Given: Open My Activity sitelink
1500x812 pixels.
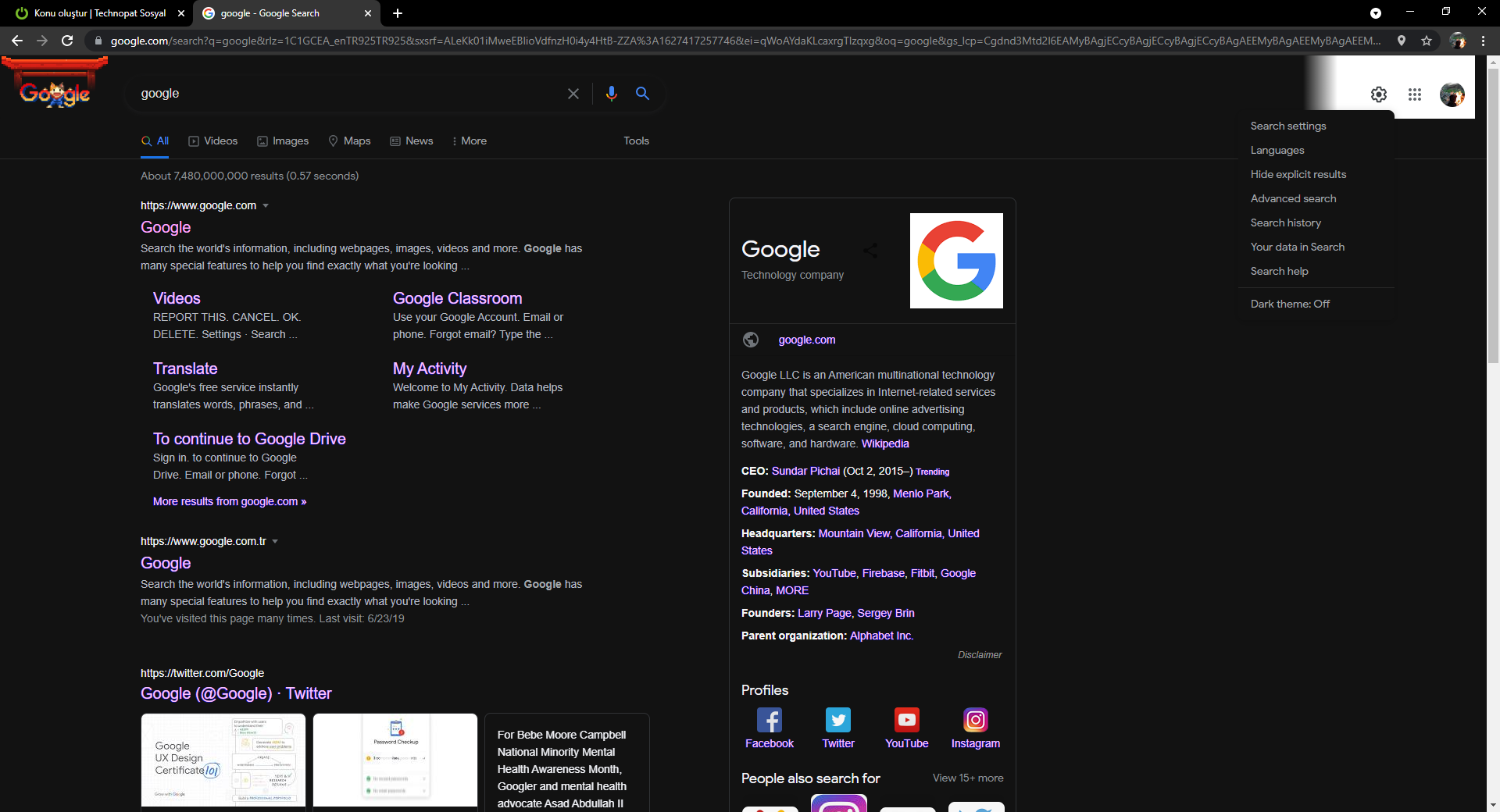Looking at the screenshot, I should point(430,369).
